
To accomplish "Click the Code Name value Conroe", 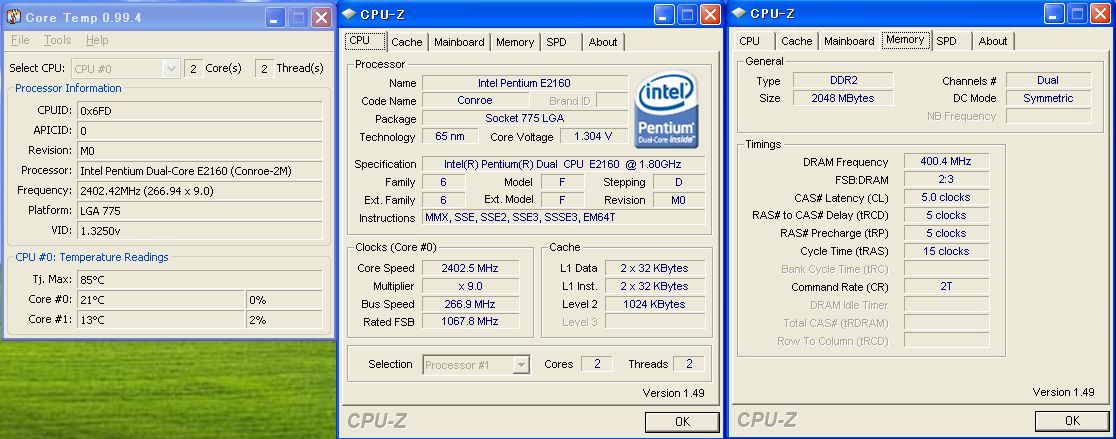I will tap(475, 100).
